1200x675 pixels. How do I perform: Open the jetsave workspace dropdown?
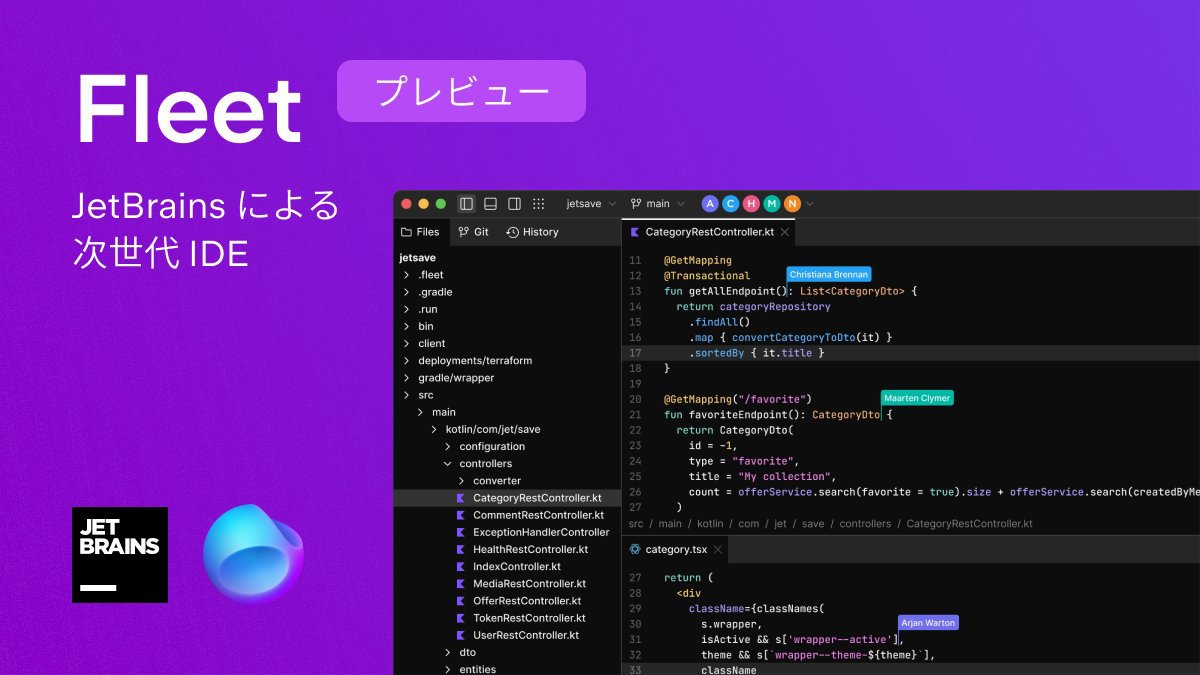(591, 204)
